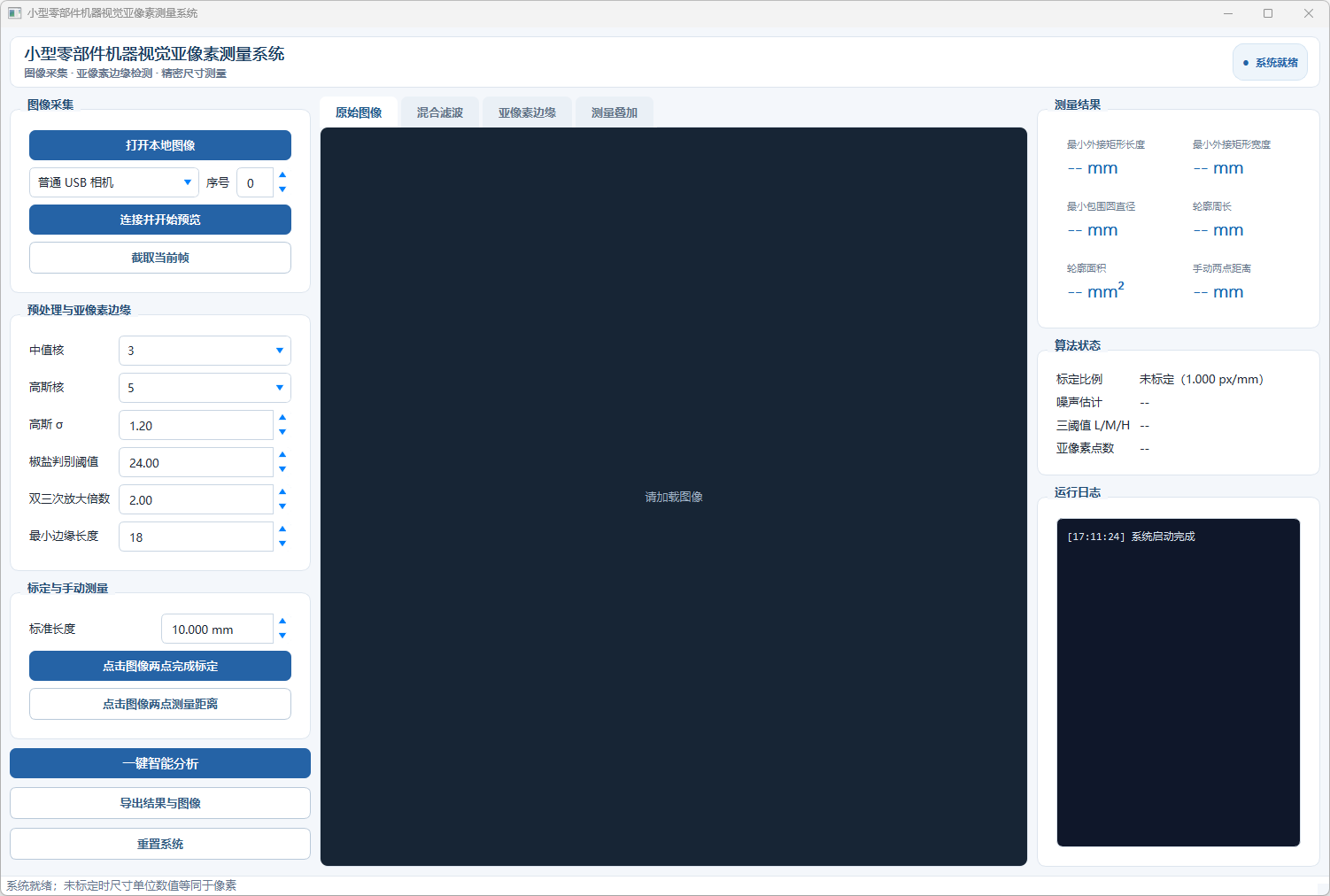Click the 系统就绪 status indicator
Image resolution: width=1330 pixels, height=896 pixels.
click(1270, 63)
